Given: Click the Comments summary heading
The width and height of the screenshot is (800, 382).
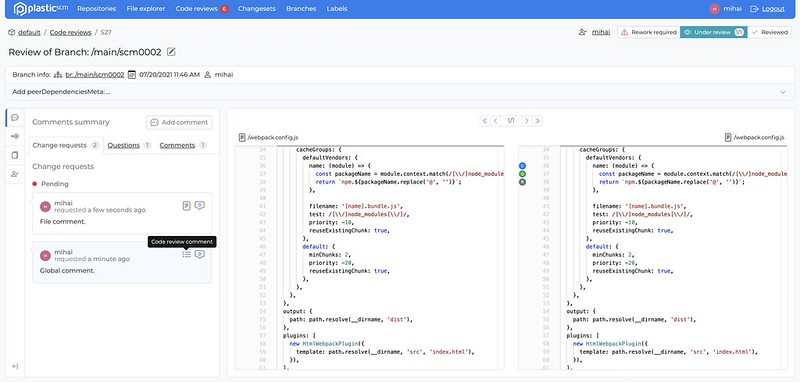Looking at the screenshot, I should [71, 122].
